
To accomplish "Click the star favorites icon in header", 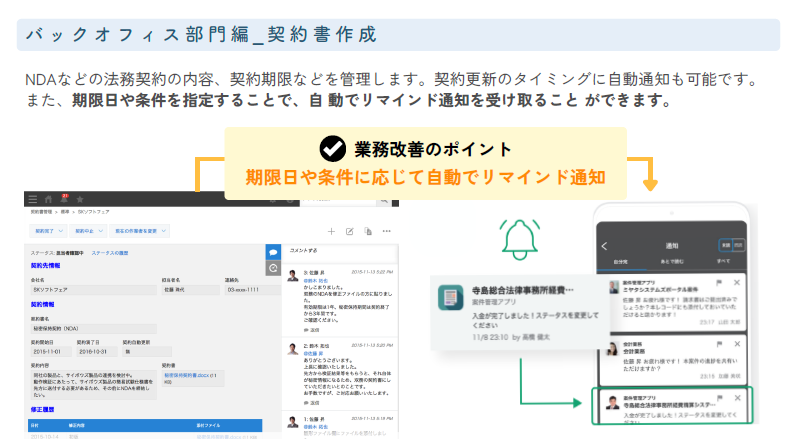I will [x=80, y=199].
